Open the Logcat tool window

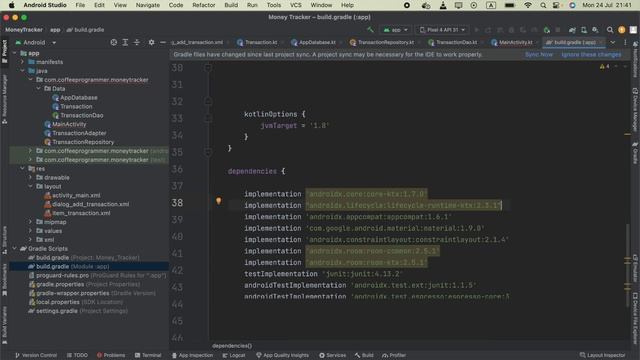[x=234, y=355]
